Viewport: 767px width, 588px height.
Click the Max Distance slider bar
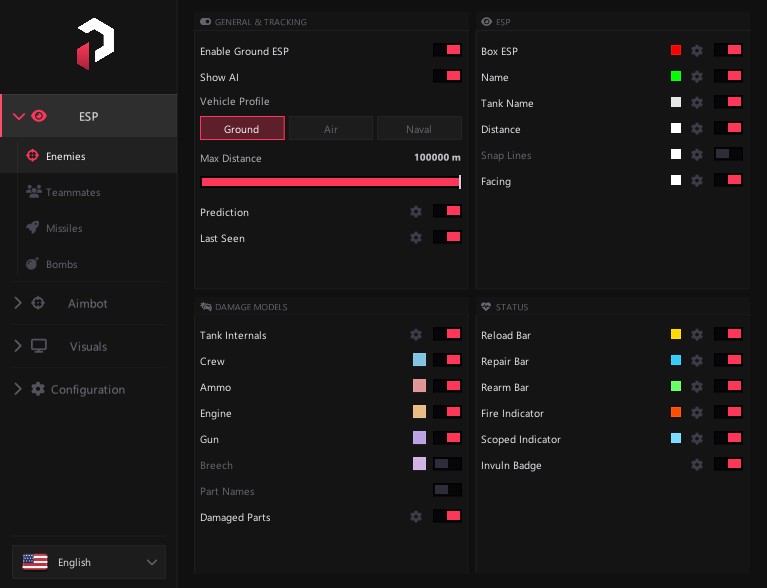click(331, 182)
